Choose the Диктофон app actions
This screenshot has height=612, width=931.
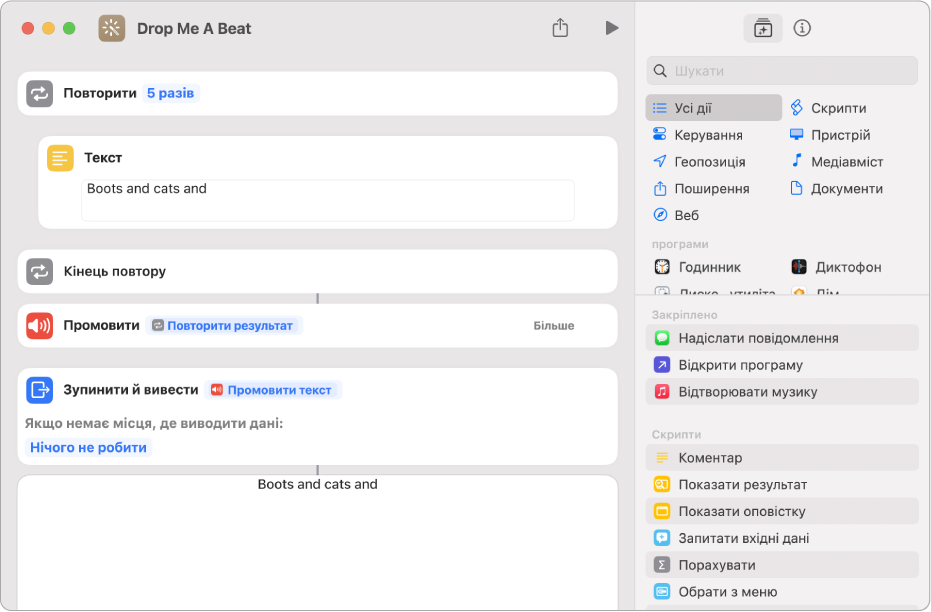tap(837, 267)
